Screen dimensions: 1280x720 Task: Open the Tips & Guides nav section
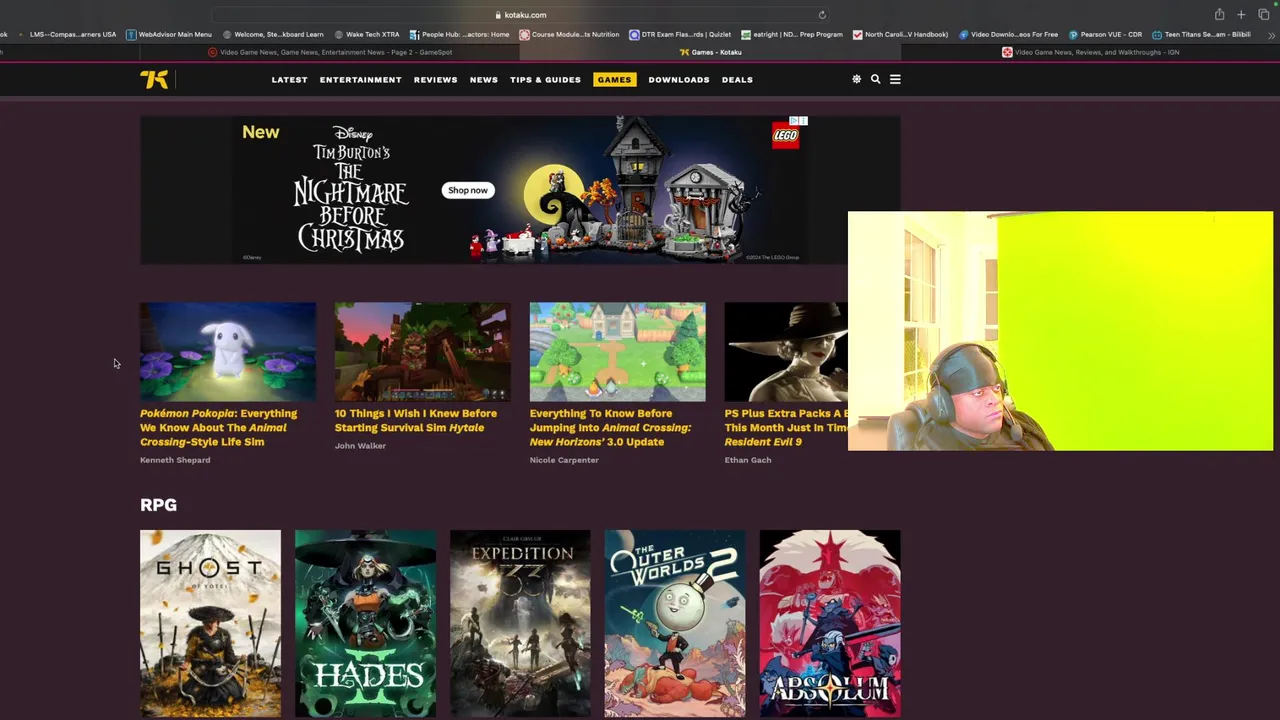coord(545,80)
